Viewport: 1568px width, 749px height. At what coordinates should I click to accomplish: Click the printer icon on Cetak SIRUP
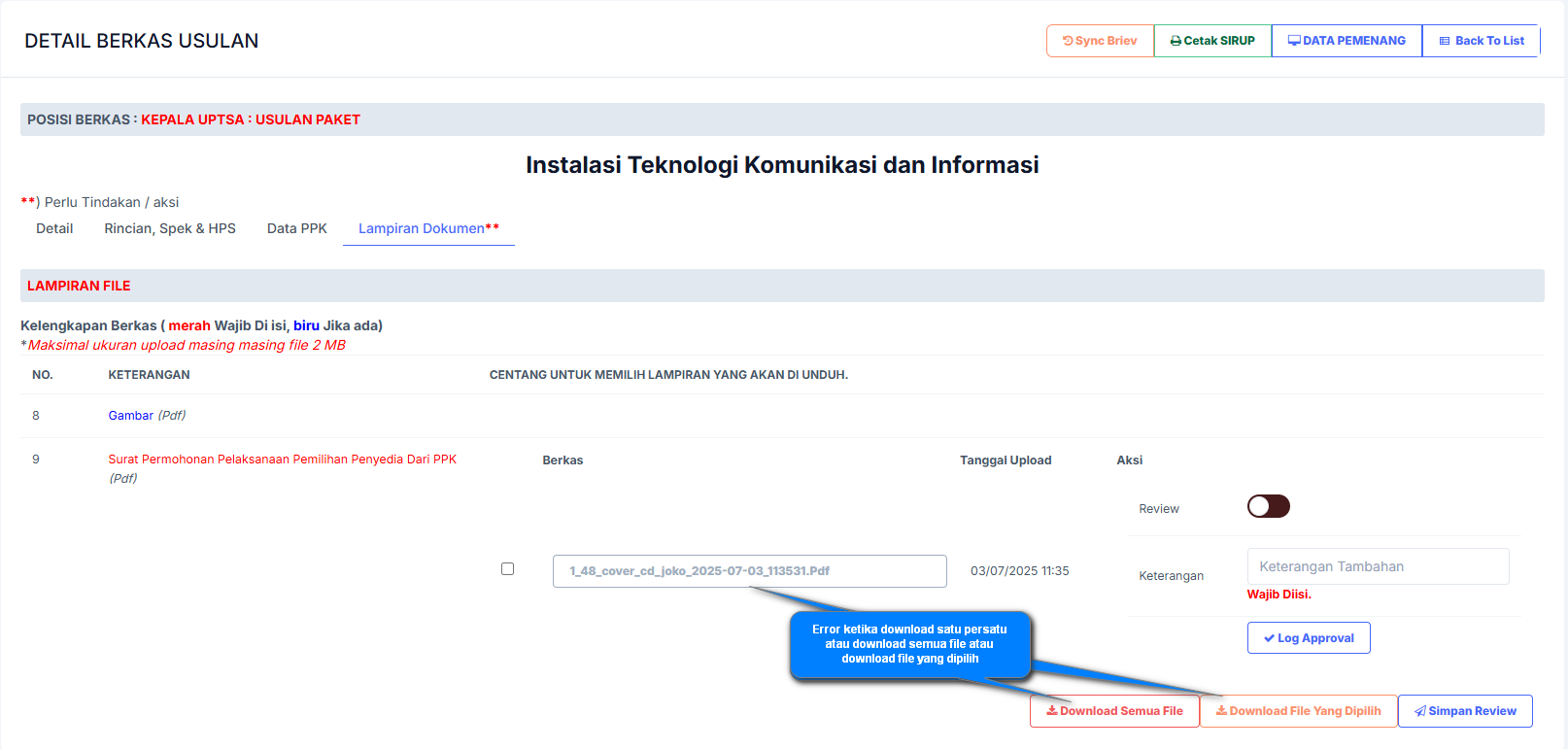click(x=1176, y=41)
